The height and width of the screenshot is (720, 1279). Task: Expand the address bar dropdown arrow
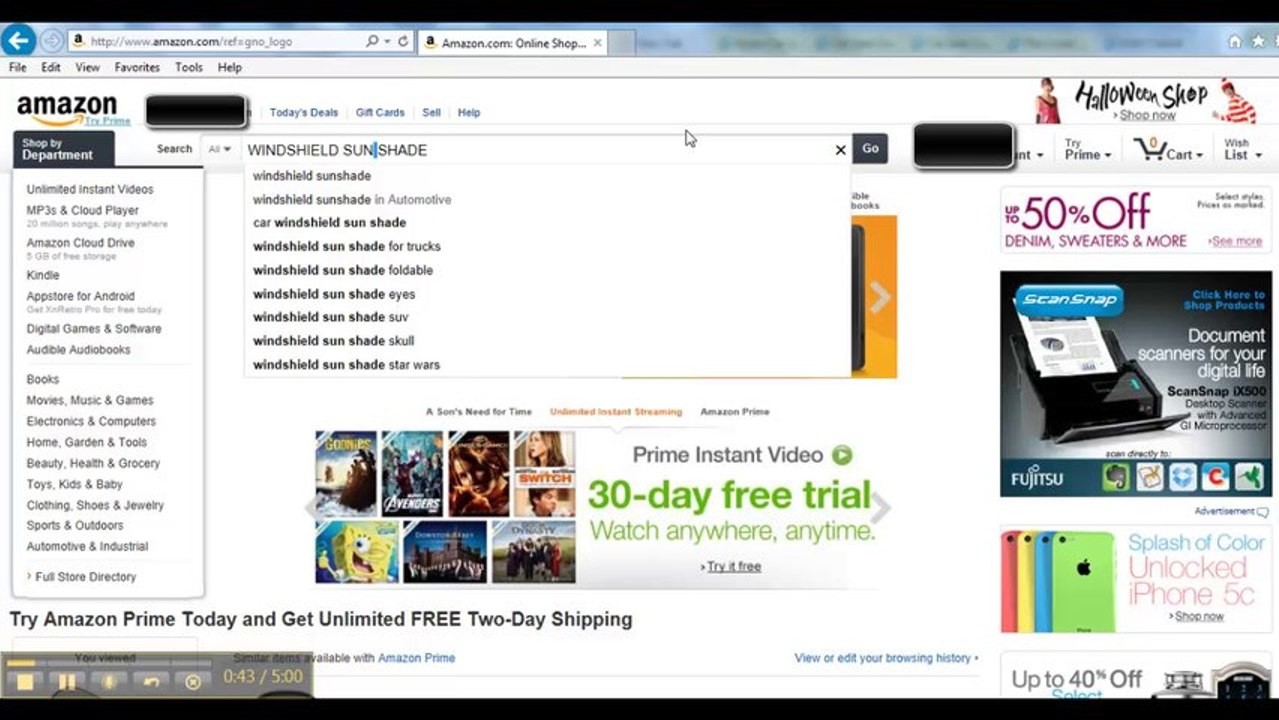387,42
